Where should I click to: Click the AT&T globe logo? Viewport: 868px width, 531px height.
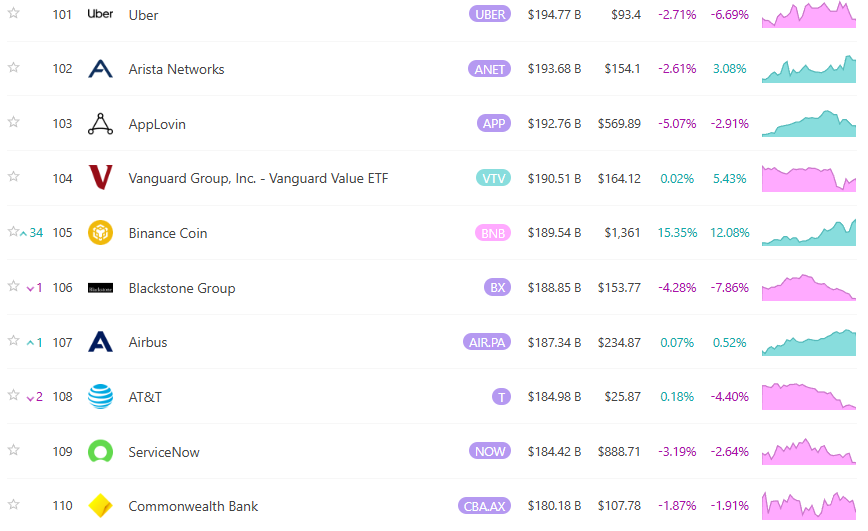tap(100, 397)
